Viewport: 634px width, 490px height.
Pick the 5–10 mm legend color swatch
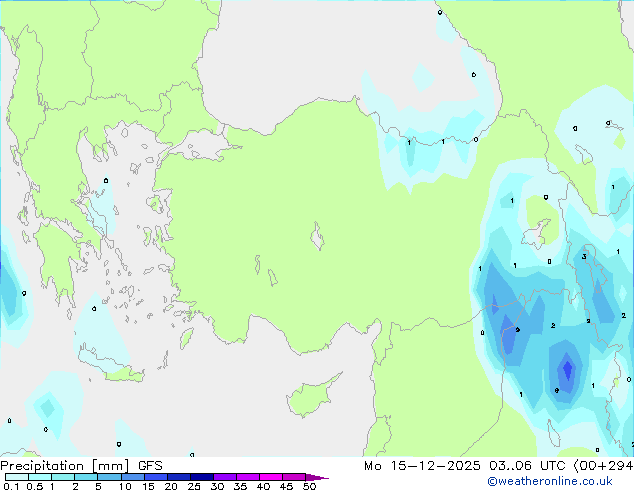click(109, 477)
